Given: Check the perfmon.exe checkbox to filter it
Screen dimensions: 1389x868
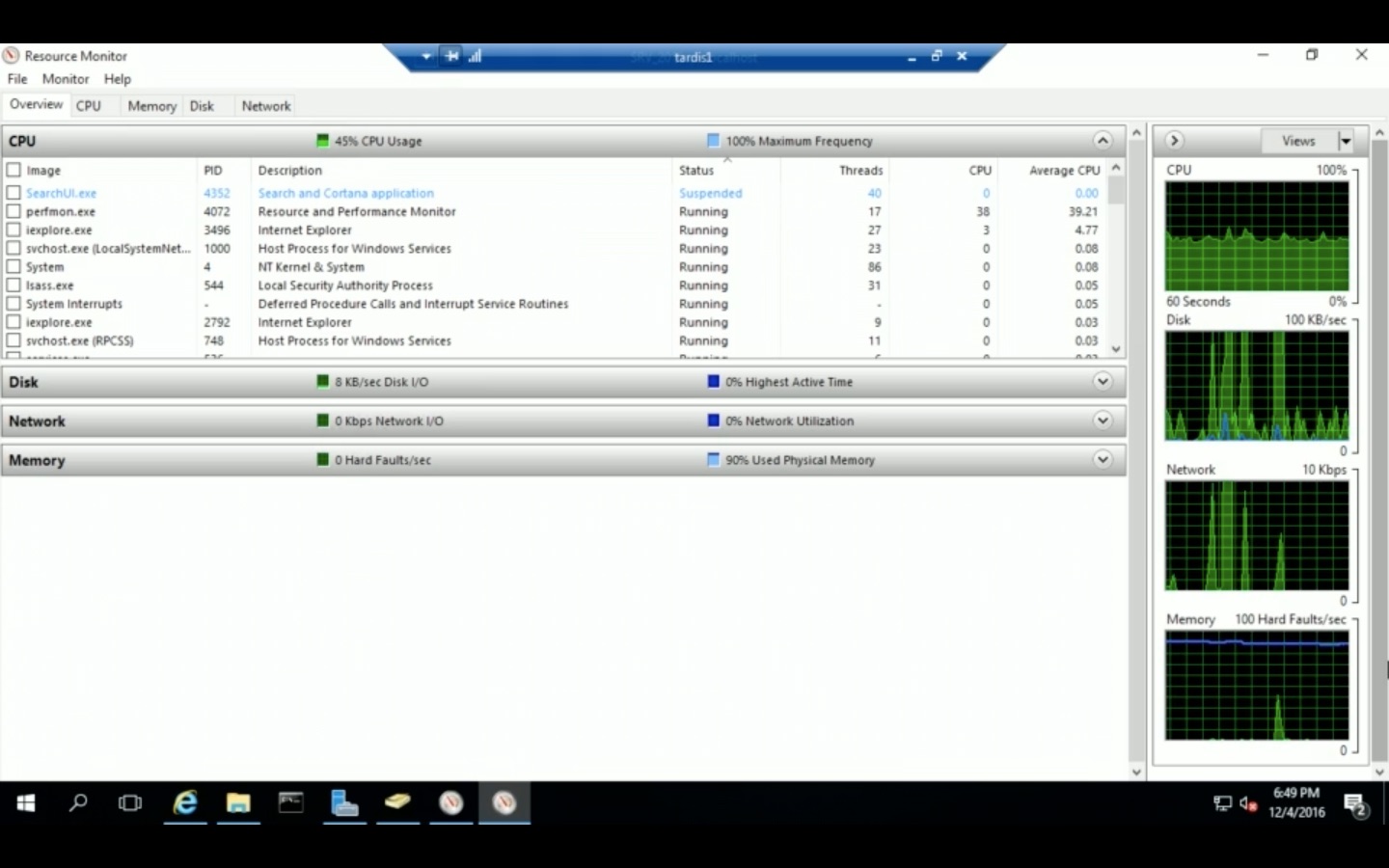Looking at the screenshot, I should coord(14,211).
